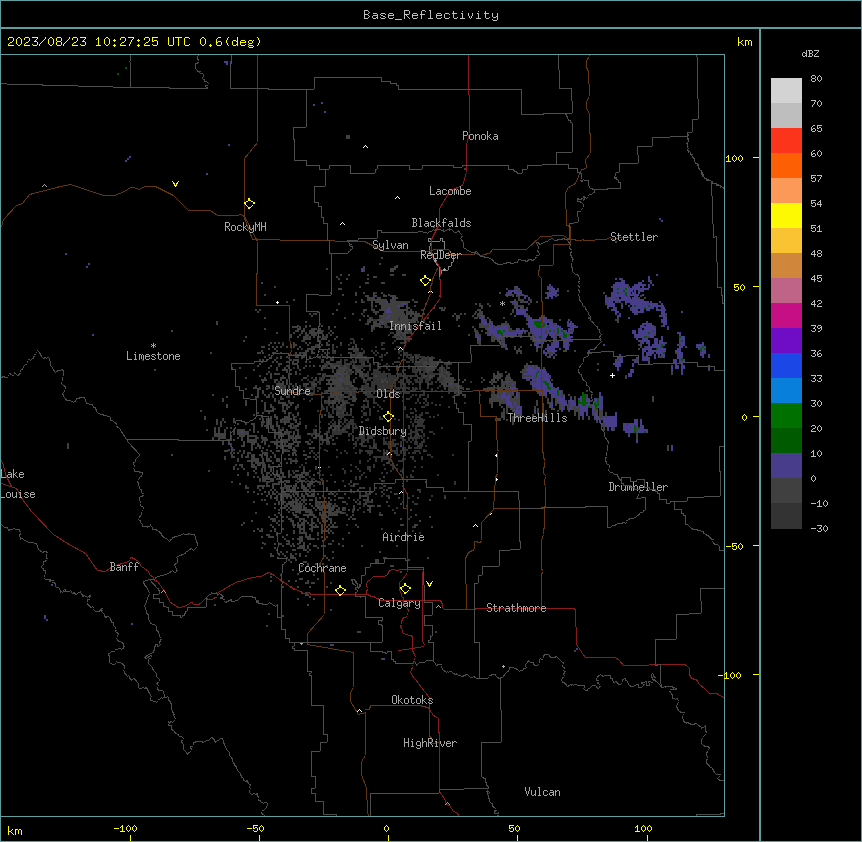Click the Limestone label
The image size is (862, 842).
click(x=153, y=356)
